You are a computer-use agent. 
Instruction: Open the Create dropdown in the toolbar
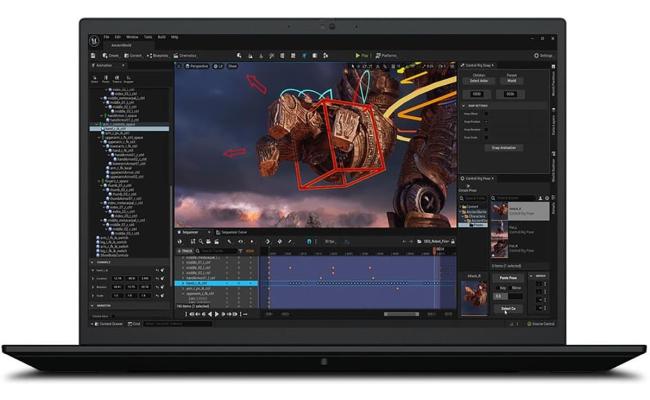click(111, 56)
